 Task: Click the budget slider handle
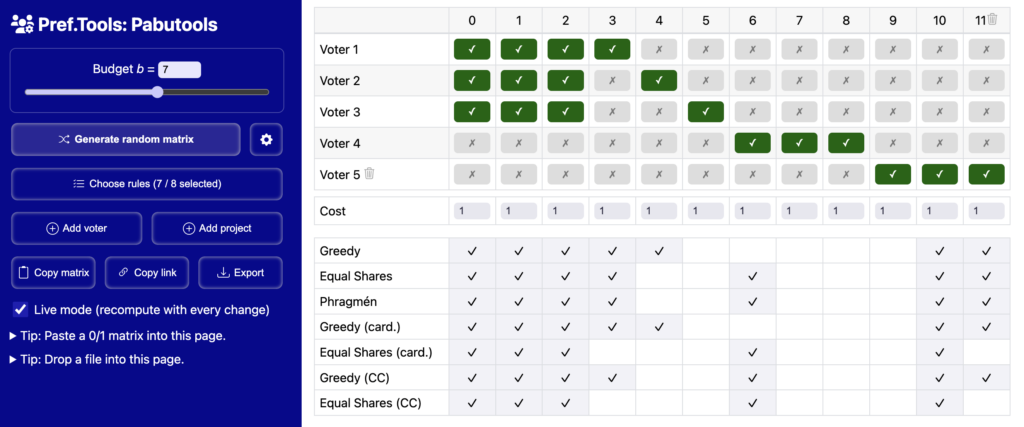pos(157,92)
